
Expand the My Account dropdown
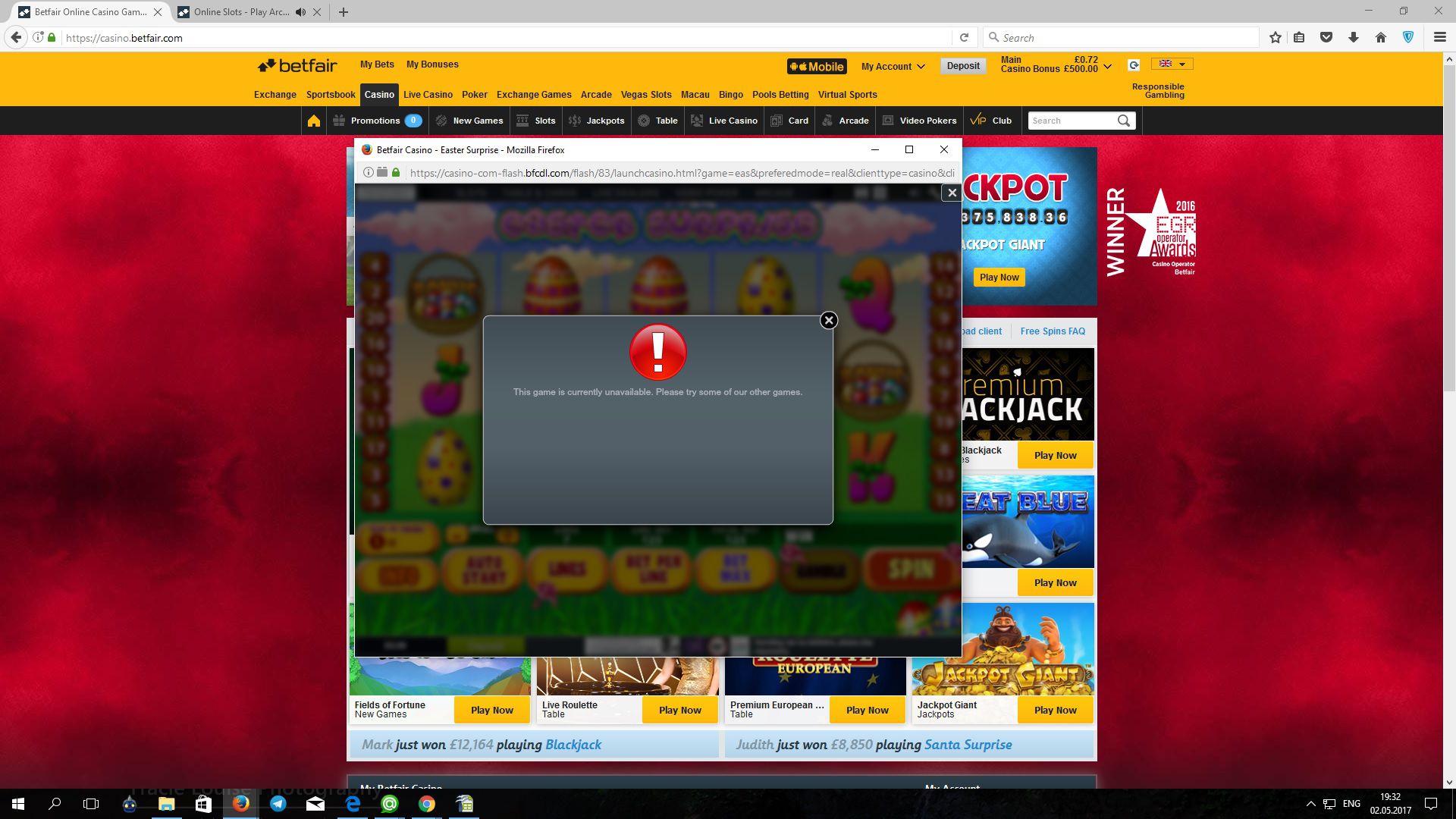click(893, 67)
